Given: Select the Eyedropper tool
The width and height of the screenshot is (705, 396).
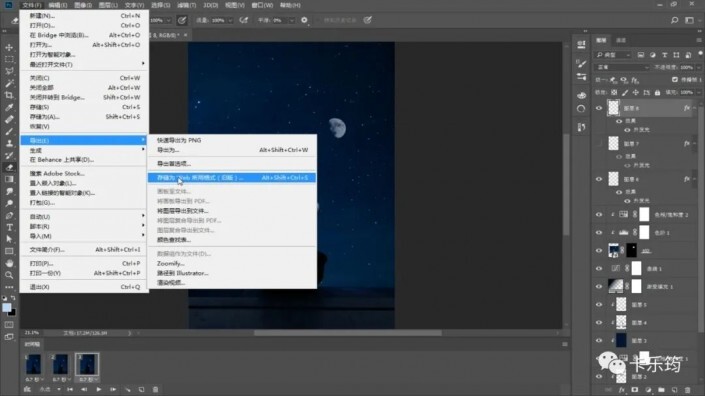Looking at the screenshot, I should 9,107.
